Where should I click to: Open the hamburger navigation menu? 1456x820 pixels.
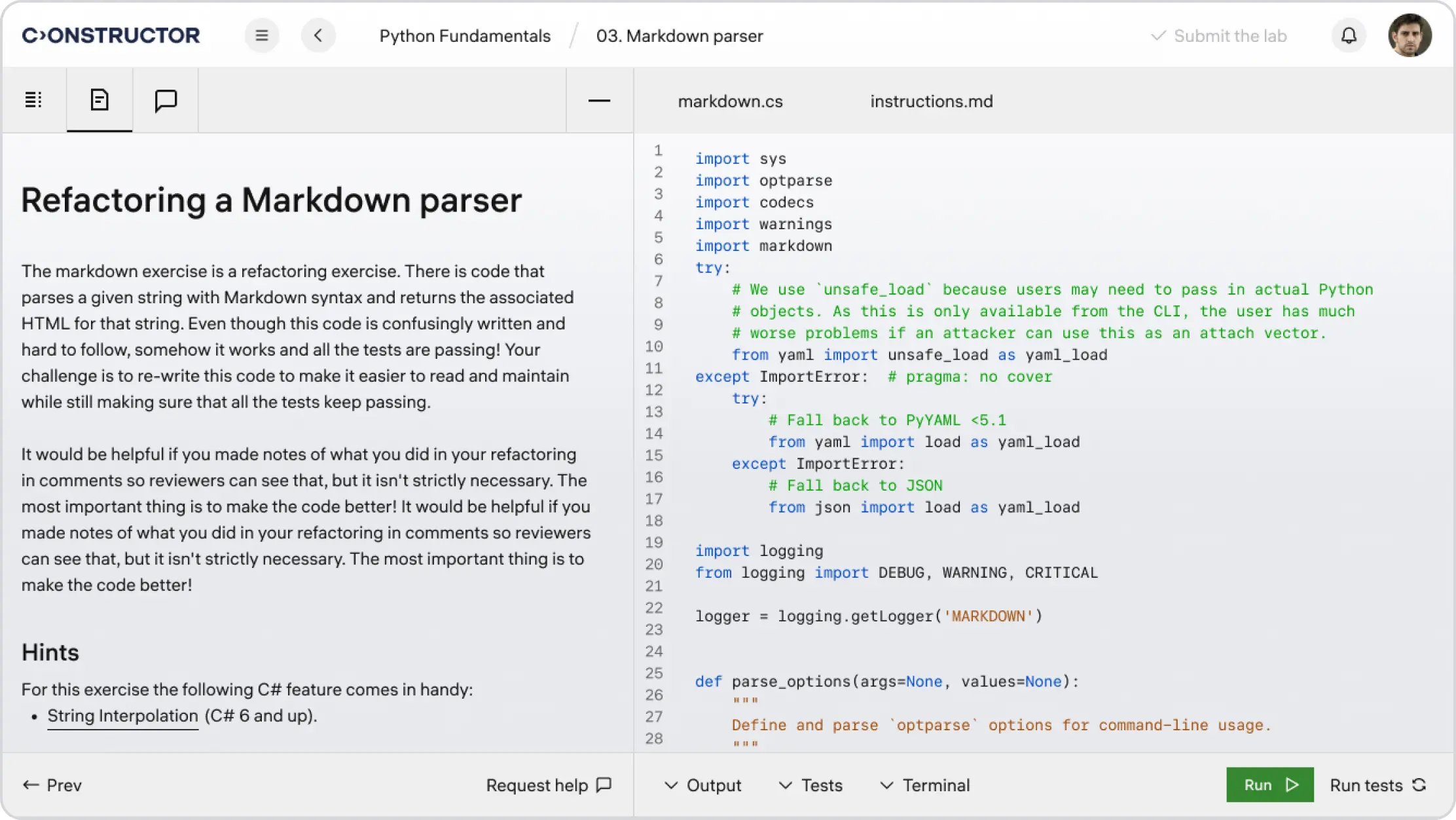point(262,35)
